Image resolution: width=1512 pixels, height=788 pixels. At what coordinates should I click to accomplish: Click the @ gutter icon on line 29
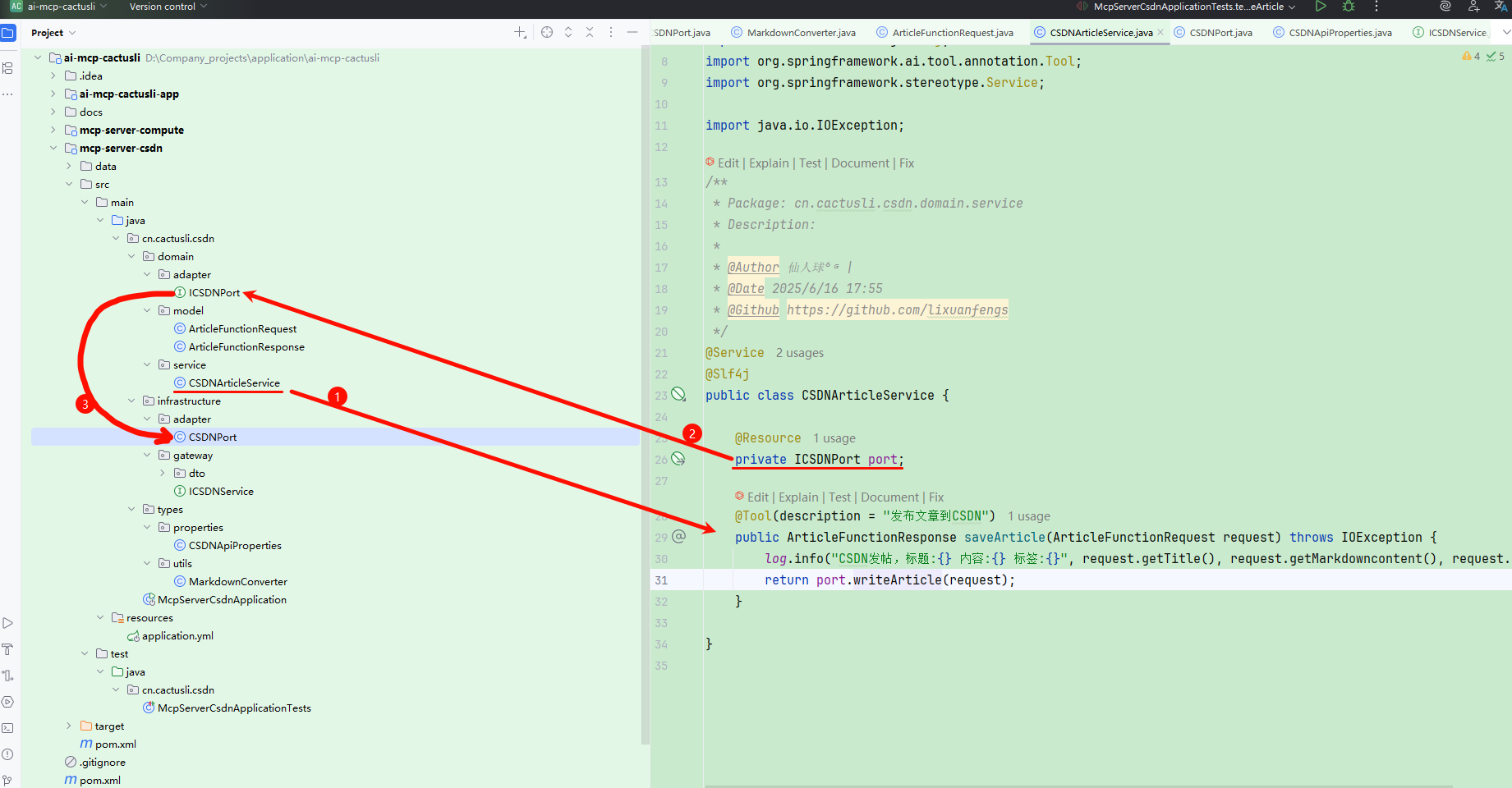click(x=678, y=537)
